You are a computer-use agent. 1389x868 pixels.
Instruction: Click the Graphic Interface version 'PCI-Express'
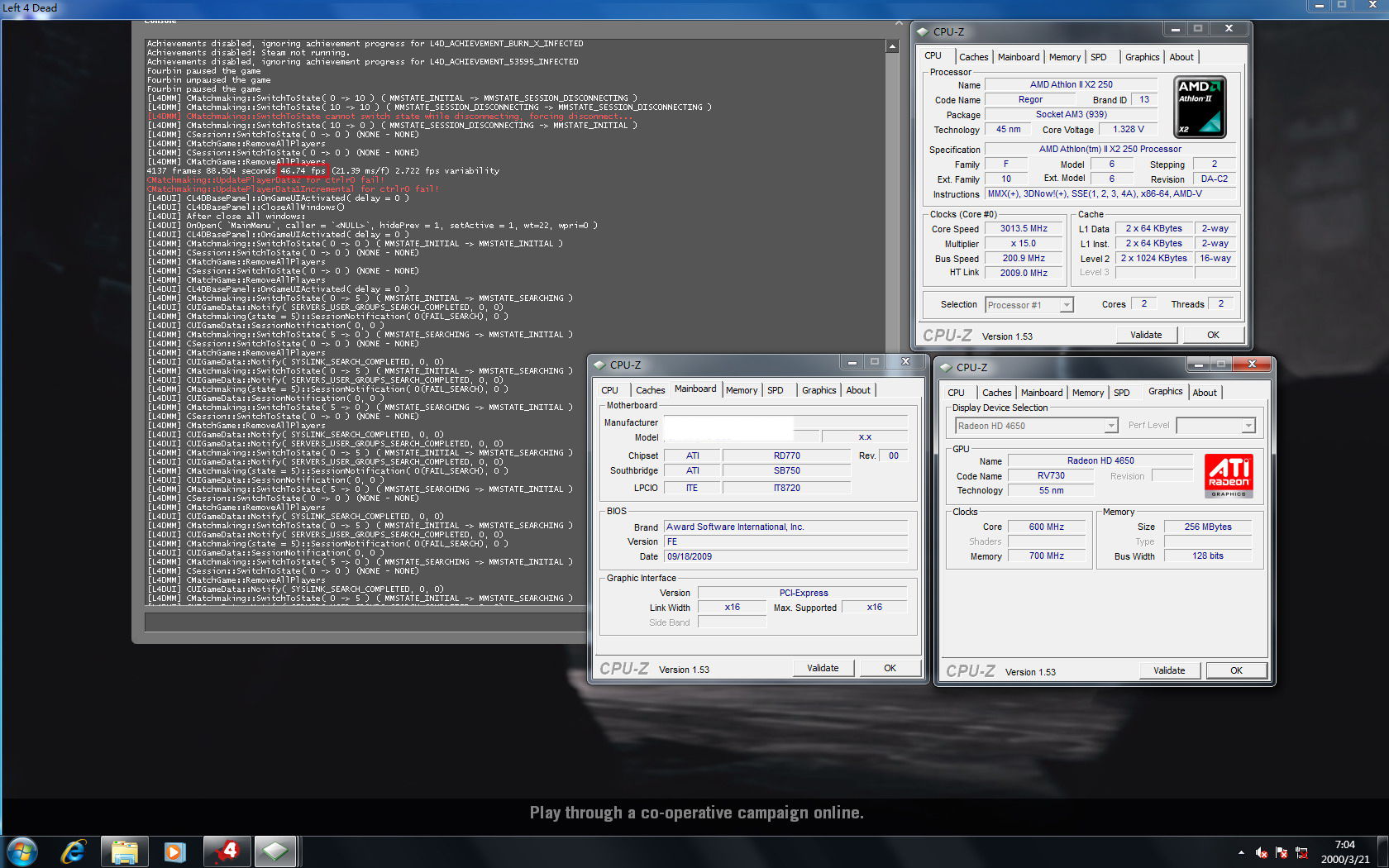[803, 593]
